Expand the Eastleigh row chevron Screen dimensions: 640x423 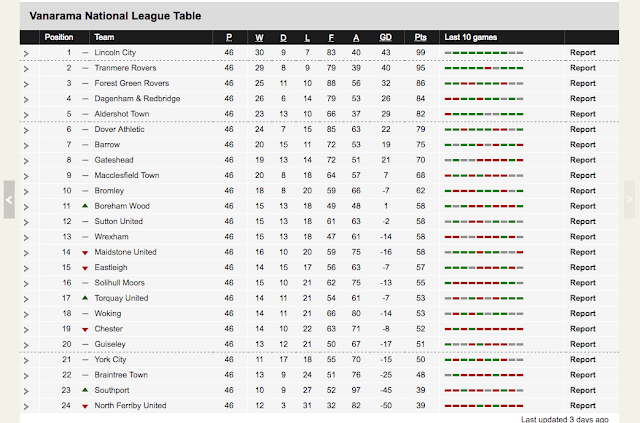[x=26, y=268]
